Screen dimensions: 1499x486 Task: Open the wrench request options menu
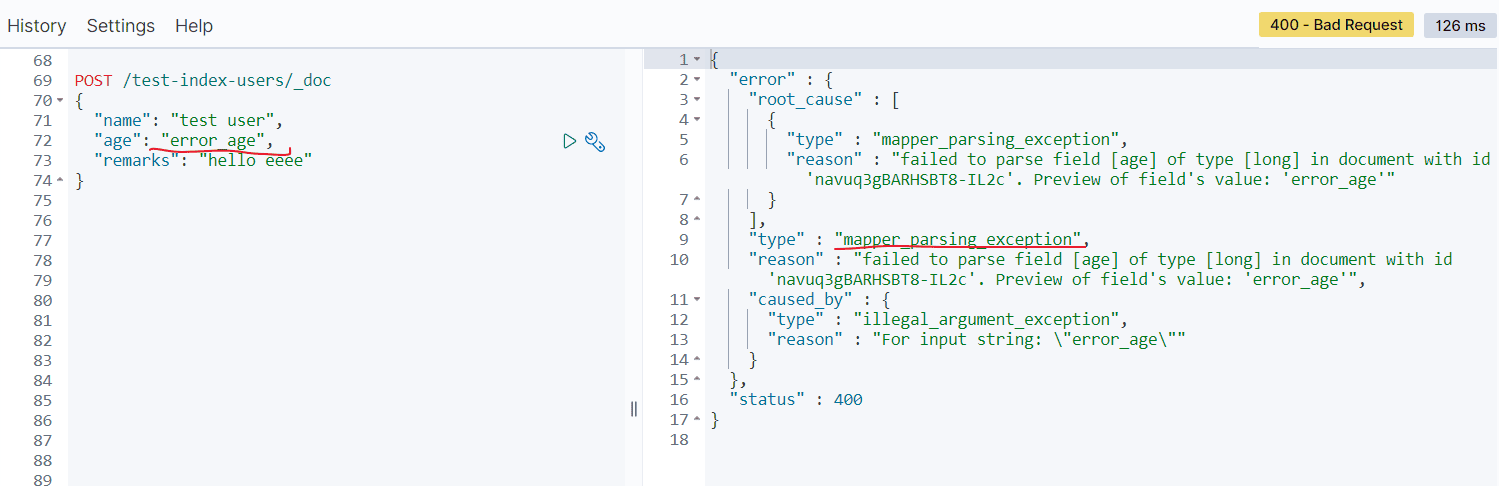[595, 142]
